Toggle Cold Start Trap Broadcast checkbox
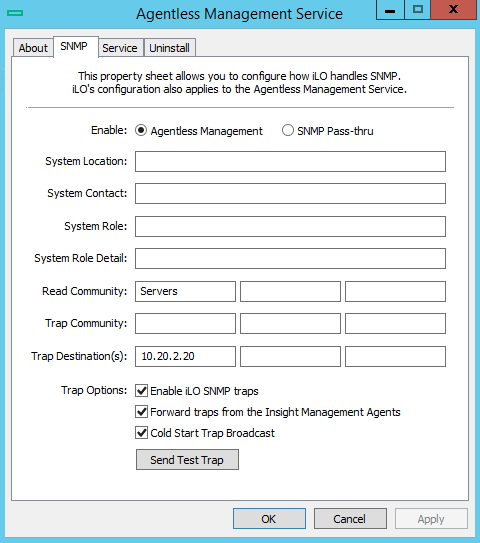Viewport: 480px width, 543px height. pos(141,433)
